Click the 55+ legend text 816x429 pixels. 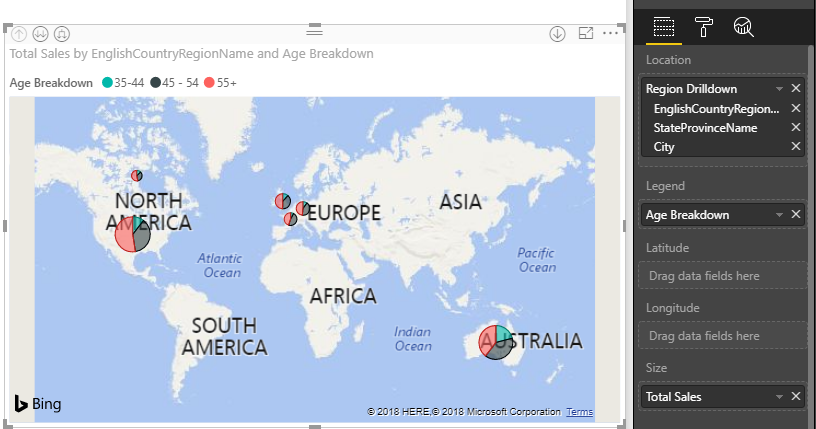[226, 83]
